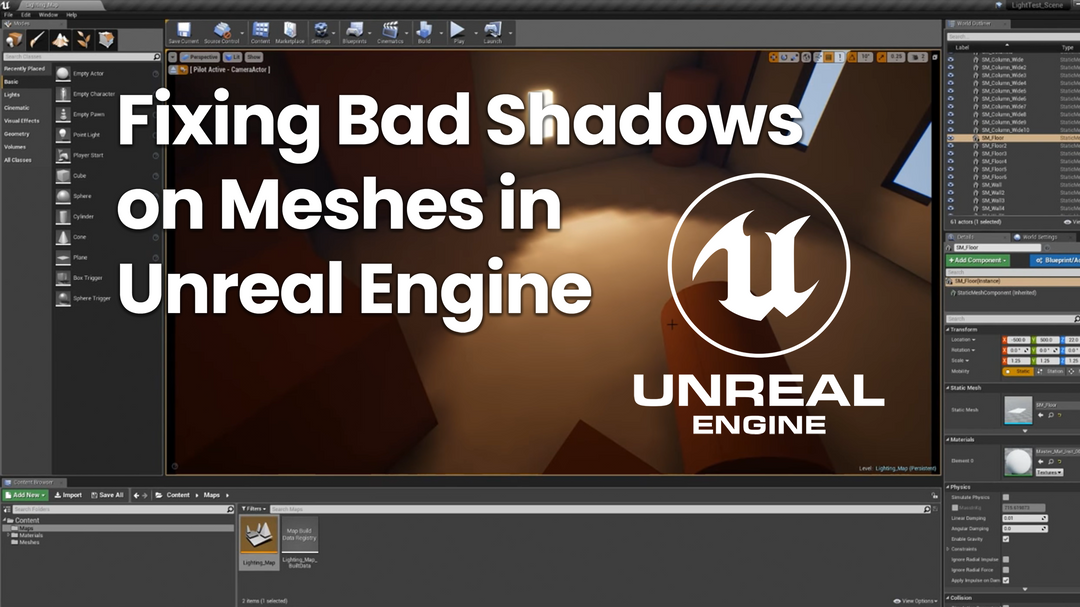Viewport: 1080px width, 607px height.
Task: Click the Build icon to build lighting
Action: click(425, 31)
